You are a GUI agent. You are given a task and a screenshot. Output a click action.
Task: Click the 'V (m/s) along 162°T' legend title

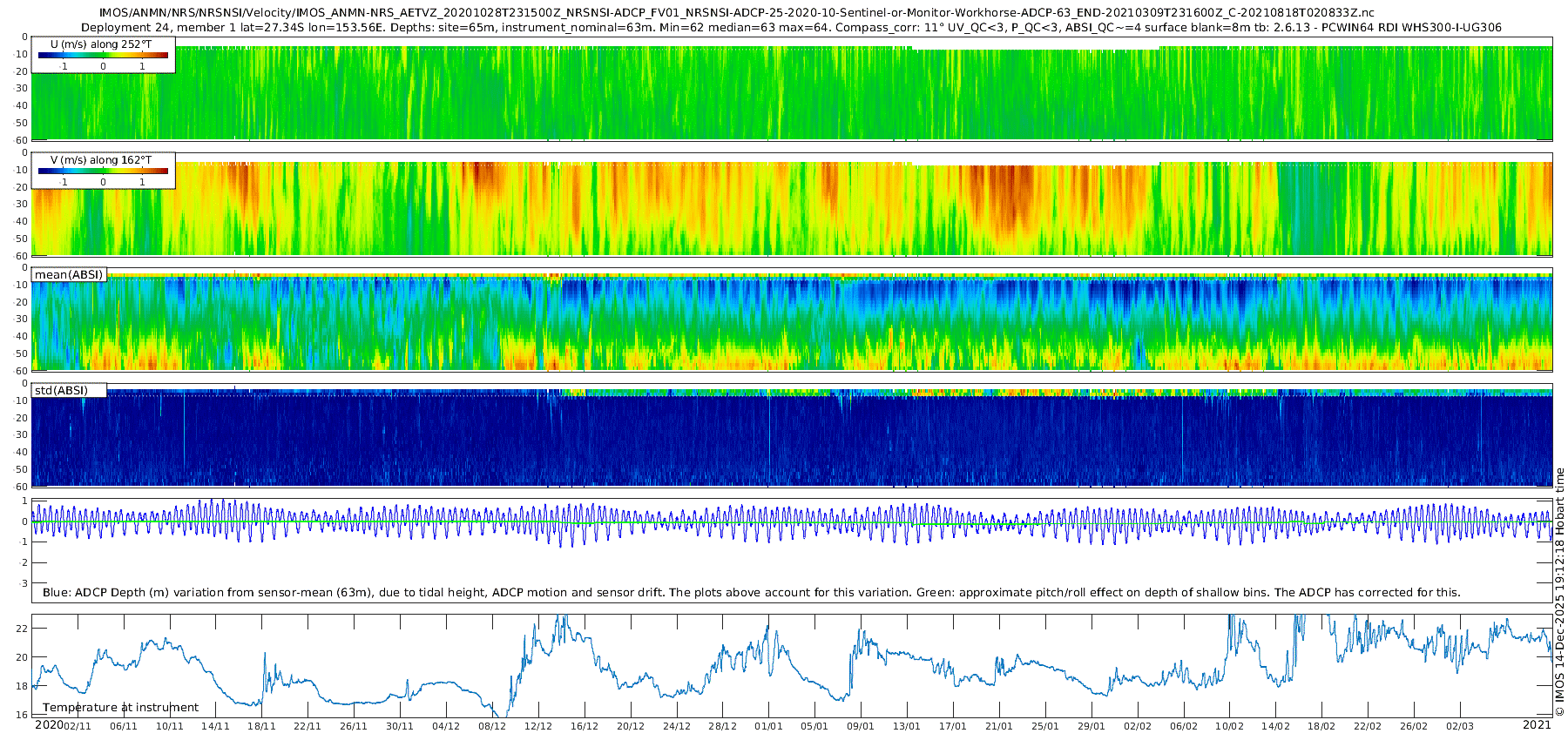click(x=101, y=159)
